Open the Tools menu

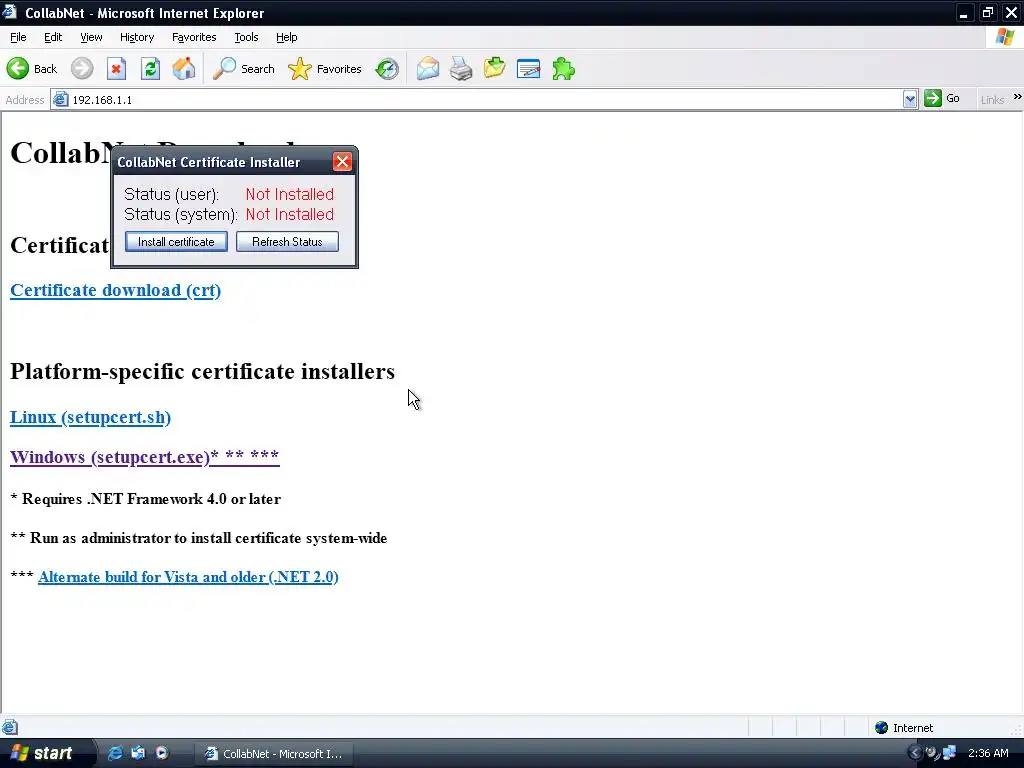coord(246,37)
